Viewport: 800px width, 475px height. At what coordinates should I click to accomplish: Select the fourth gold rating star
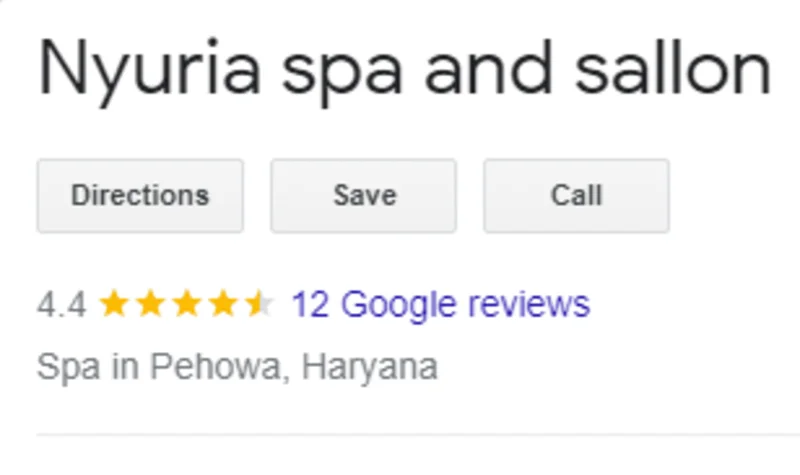click(x=223, y=303)
